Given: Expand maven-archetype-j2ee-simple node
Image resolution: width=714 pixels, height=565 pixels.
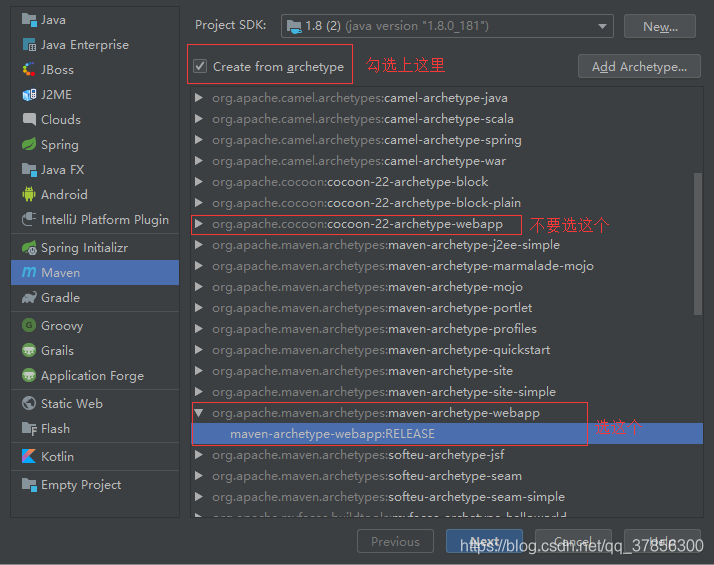Looking at the screenshot, I should point(199,244).
